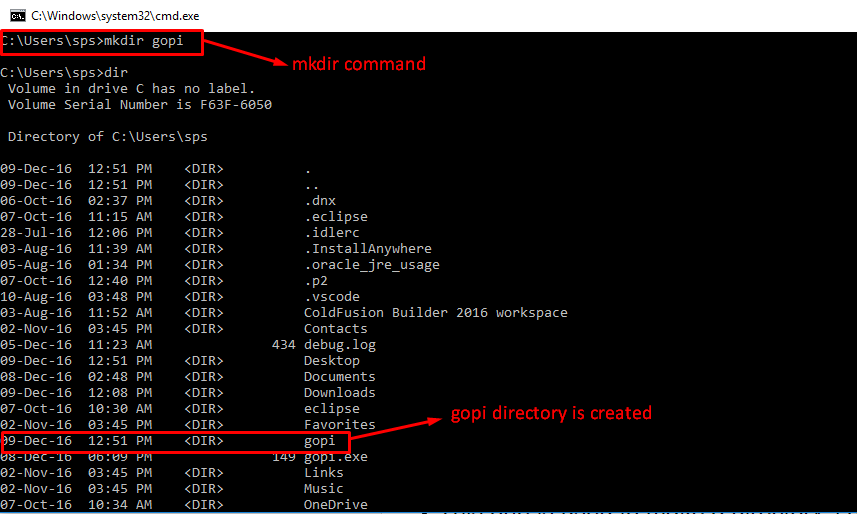Click the 'Links' directory entry

324,472
